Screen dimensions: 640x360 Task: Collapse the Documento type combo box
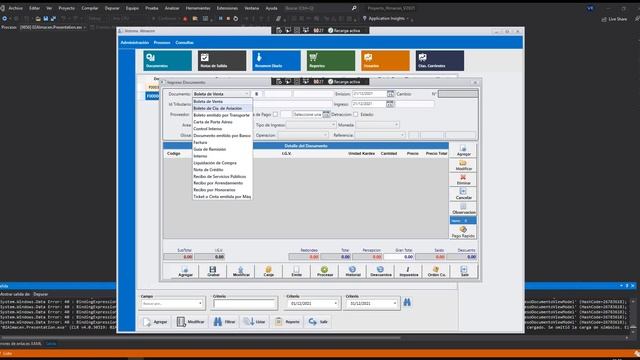[x=247, y=94]
